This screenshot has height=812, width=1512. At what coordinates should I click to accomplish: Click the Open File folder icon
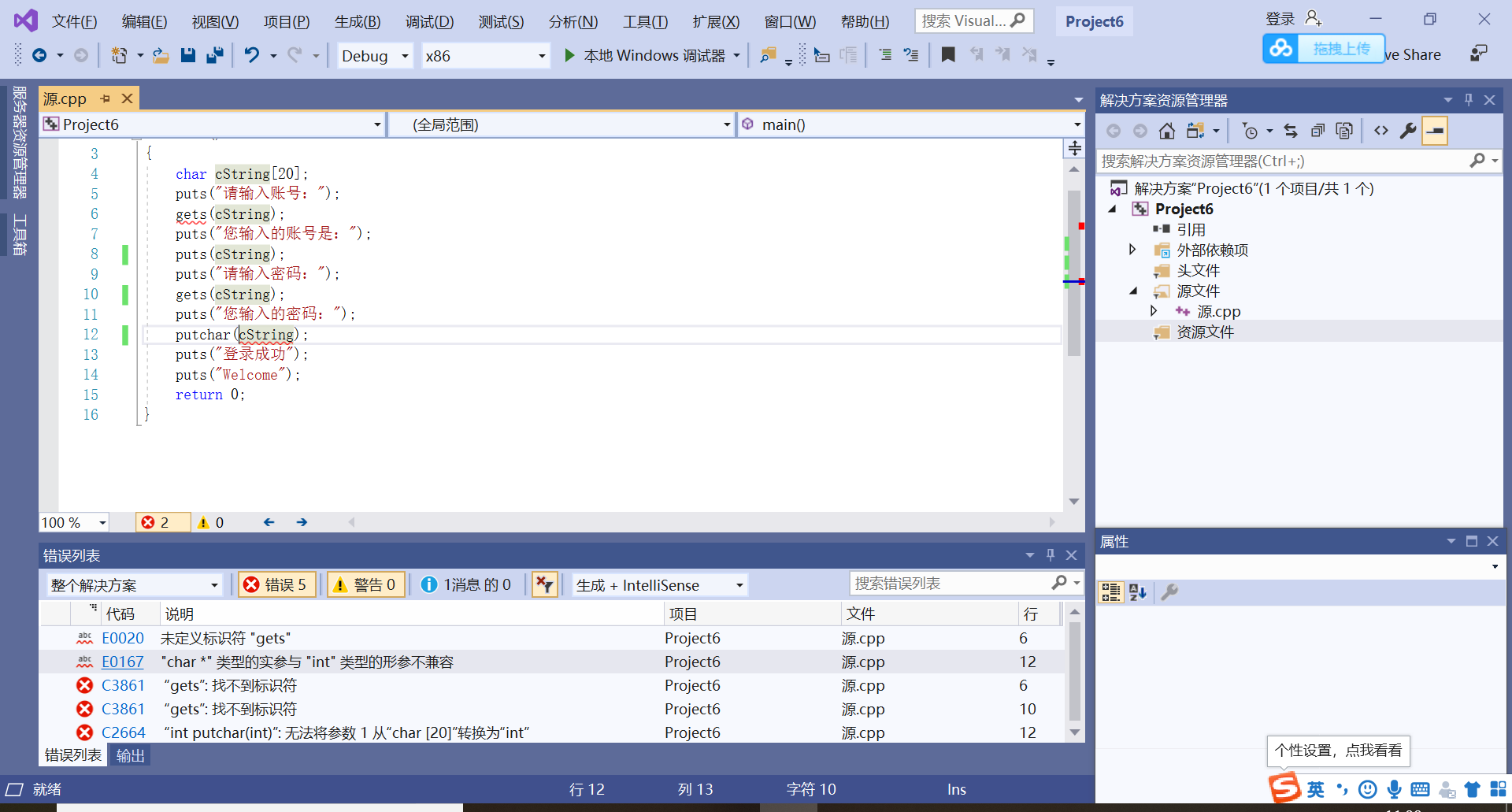(x=161, y=55)
